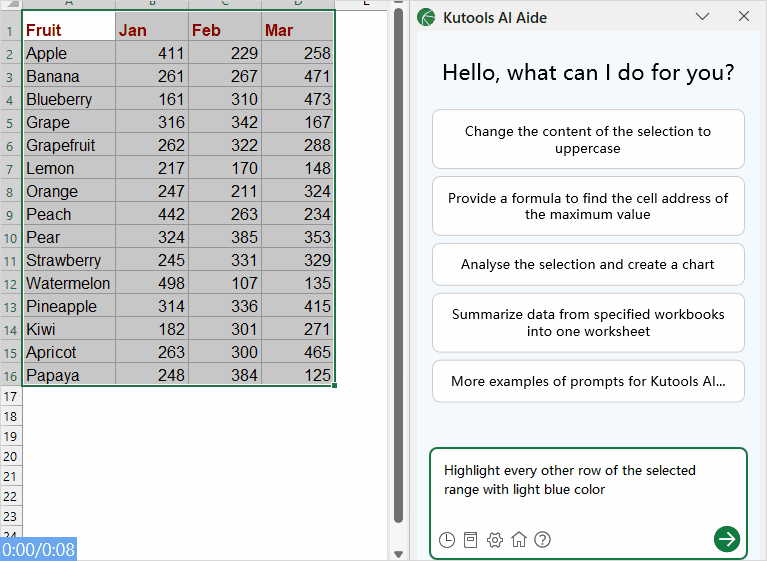Choose 'Change the content to uppercase' suggestion
The width and height of the screenshot is (767, 561).
point(588,140)
